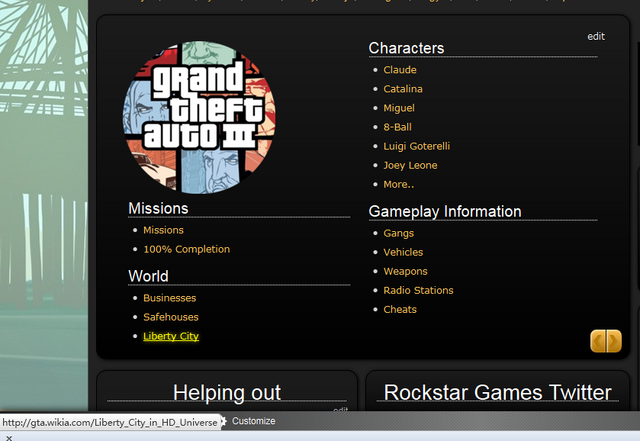Image resolution: width=640 pixels, height=441 pixels.
Task: Click the World section heading
Action: 148,276
